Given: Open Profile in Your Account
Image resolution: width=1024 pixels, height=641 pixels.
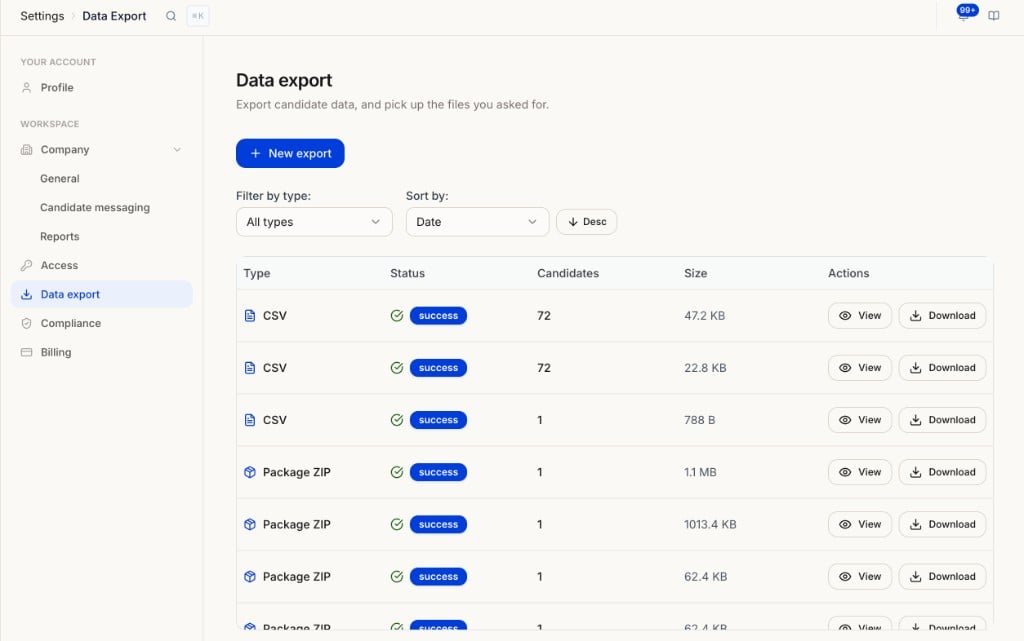Looking at the screenshot, I should pos(102,87).
